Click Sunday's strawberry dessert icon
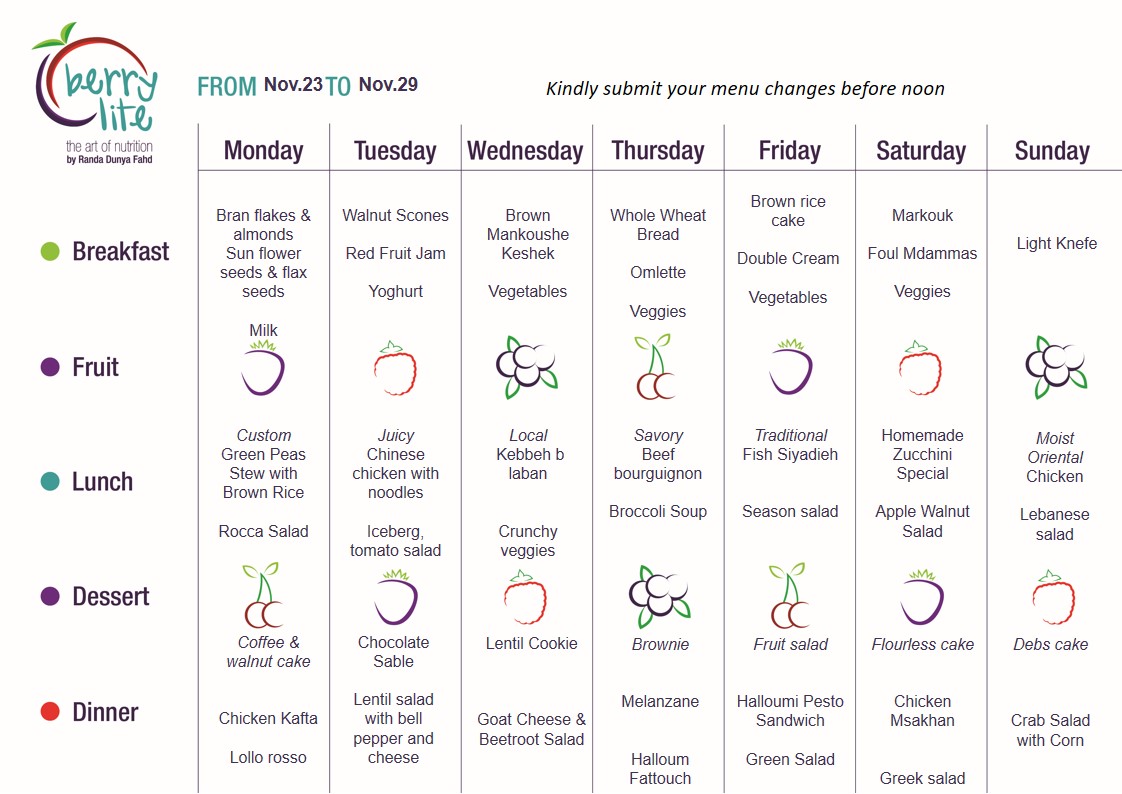Viewport: 1122px width, 794px height. [x=1053, y=597]
